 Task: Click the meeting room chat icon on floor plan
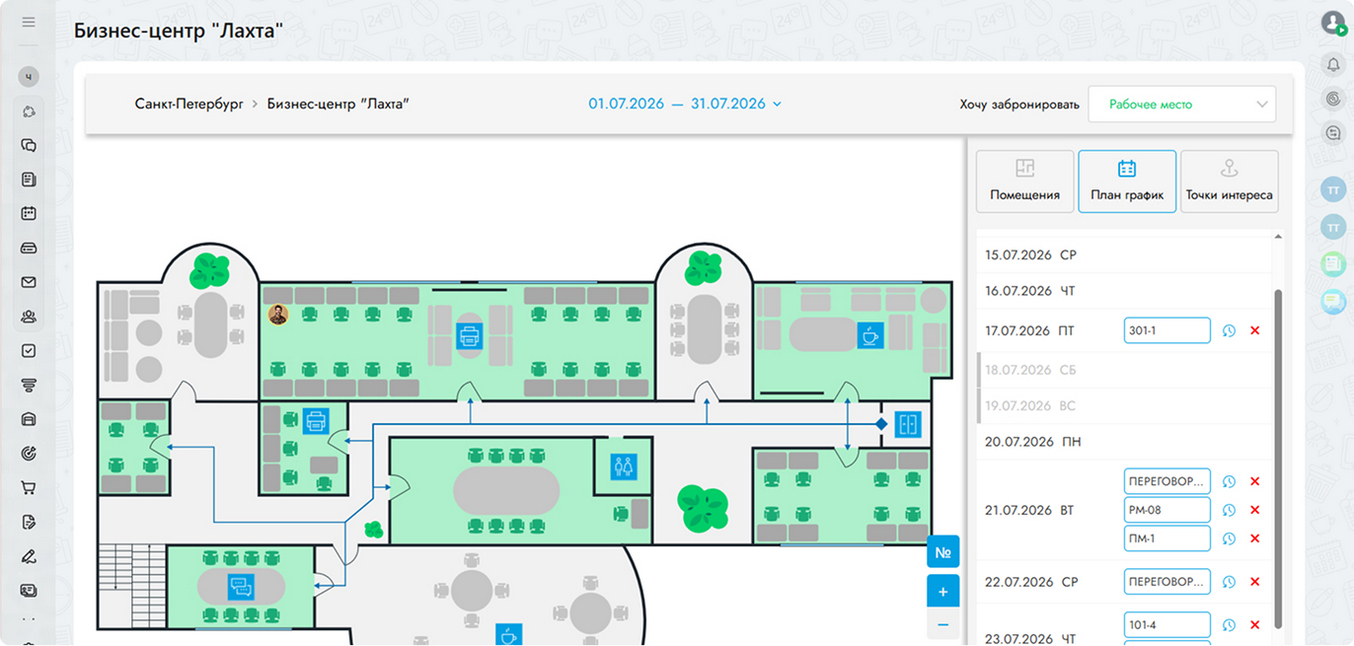pyautogui.click(x=242, y=587)
